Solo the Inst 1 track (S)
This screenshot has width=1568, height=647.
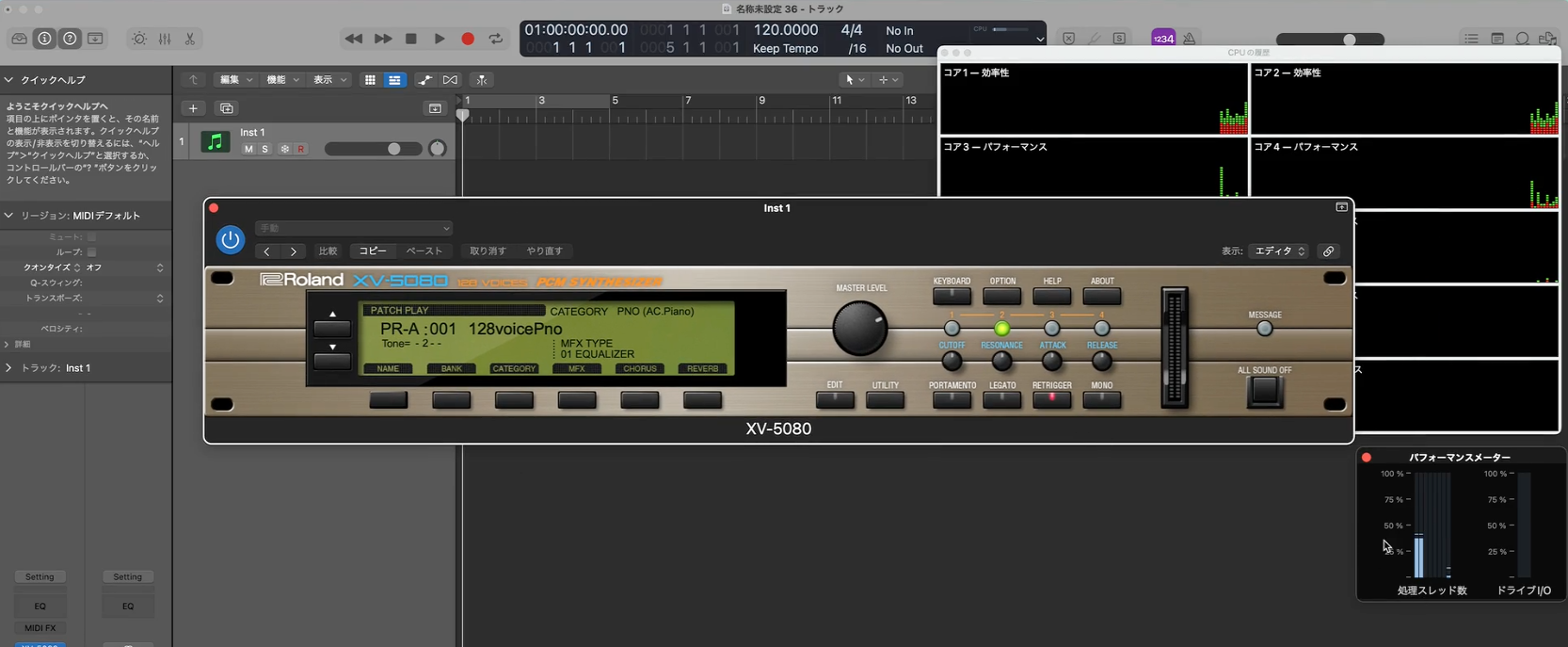point(264,149)
